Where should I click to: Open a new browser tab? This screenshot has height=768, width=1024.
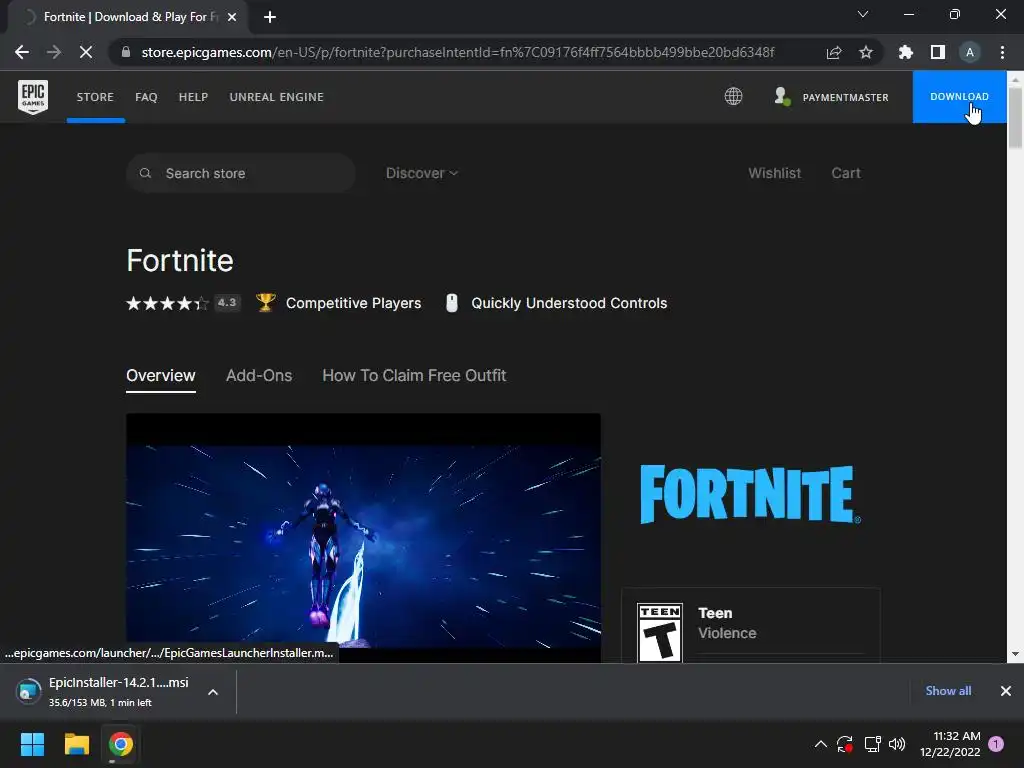(270, 17)
